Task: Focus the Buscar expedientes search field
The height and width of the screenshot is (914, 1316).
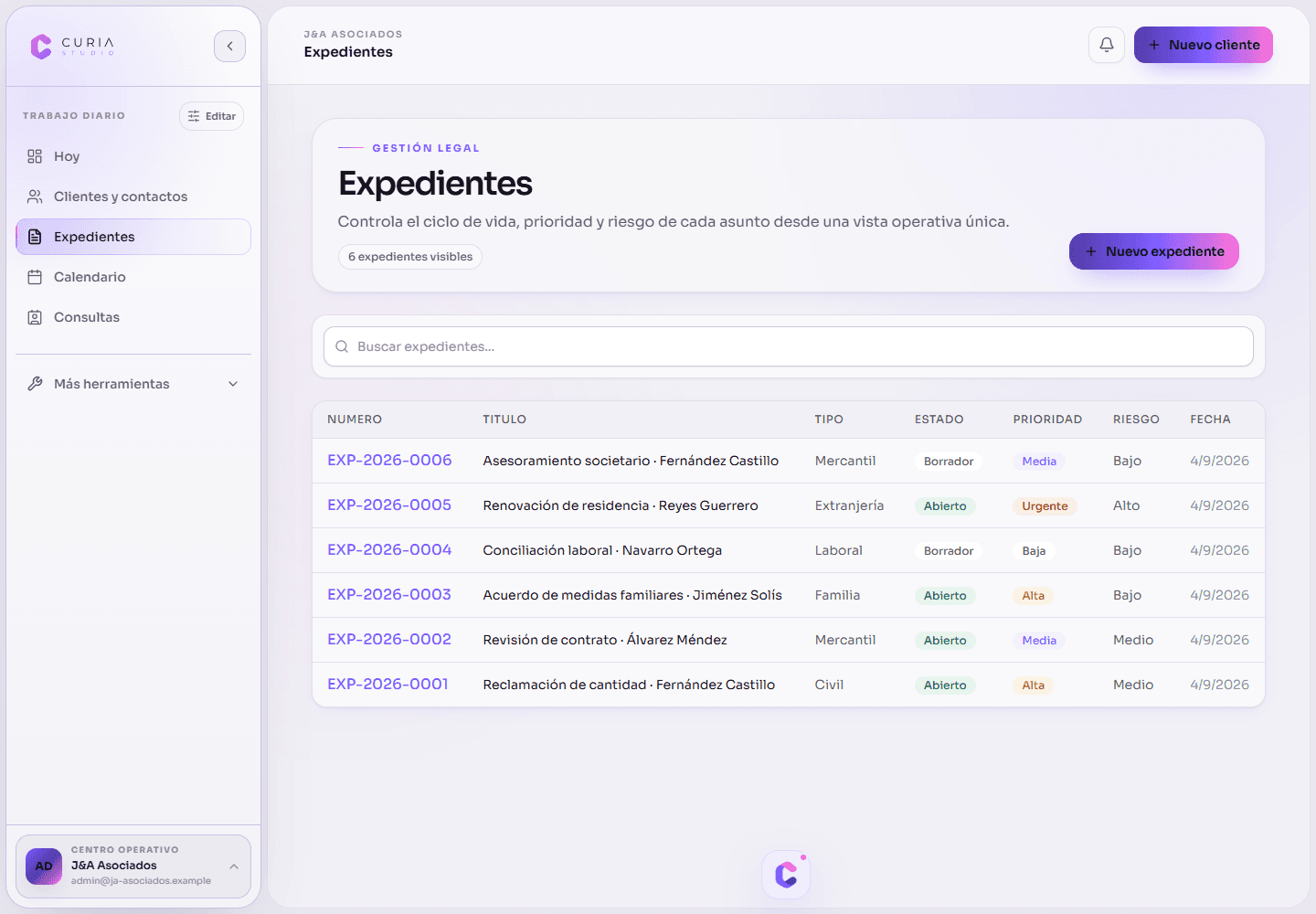Action: (789, 346)
